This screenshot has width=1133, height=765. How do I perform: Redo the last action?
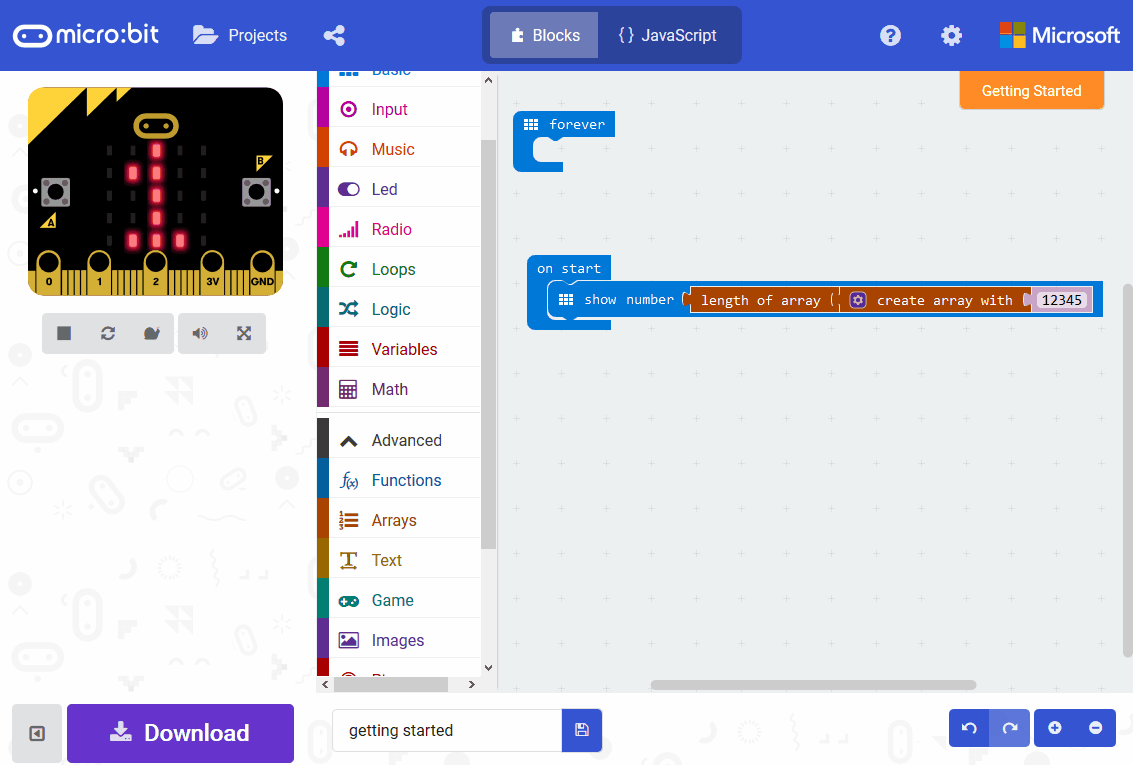(1009, 728)
